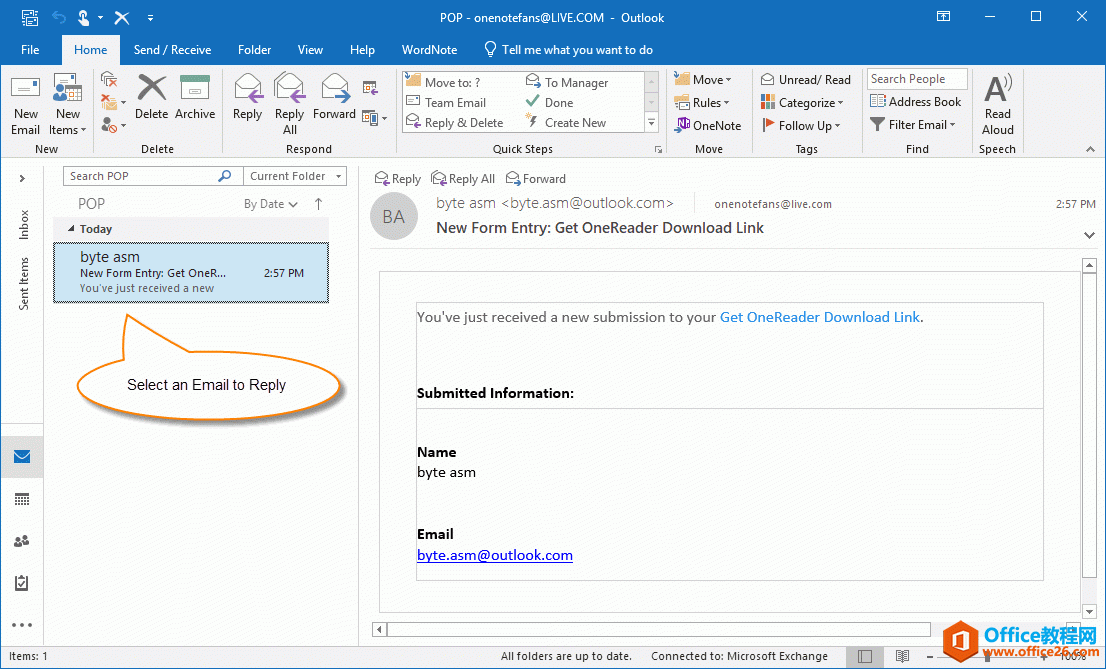The height and width of the screenshot is (669, 1106).
Task: Toggle Unread/Read status of email
Action: (806, 79)
